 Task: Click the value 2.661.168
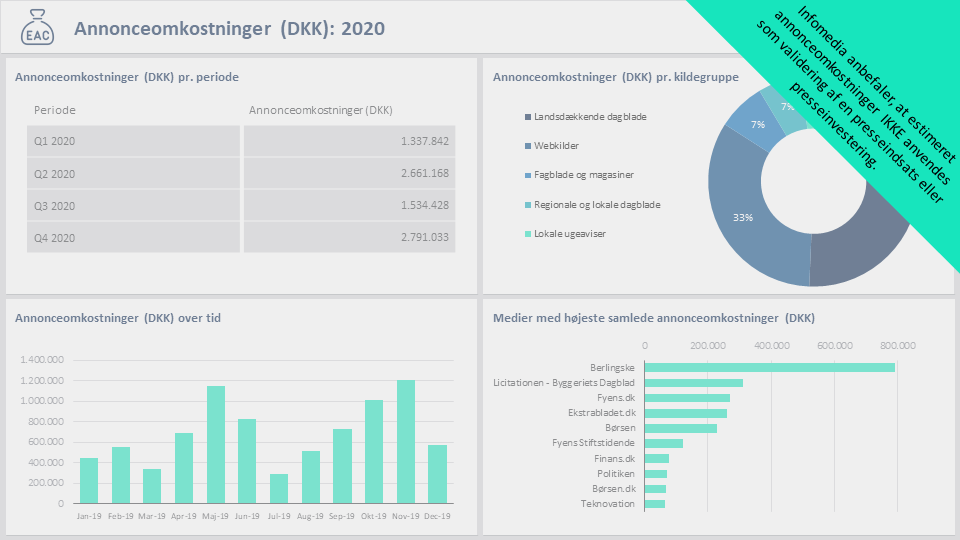point(425,173)
